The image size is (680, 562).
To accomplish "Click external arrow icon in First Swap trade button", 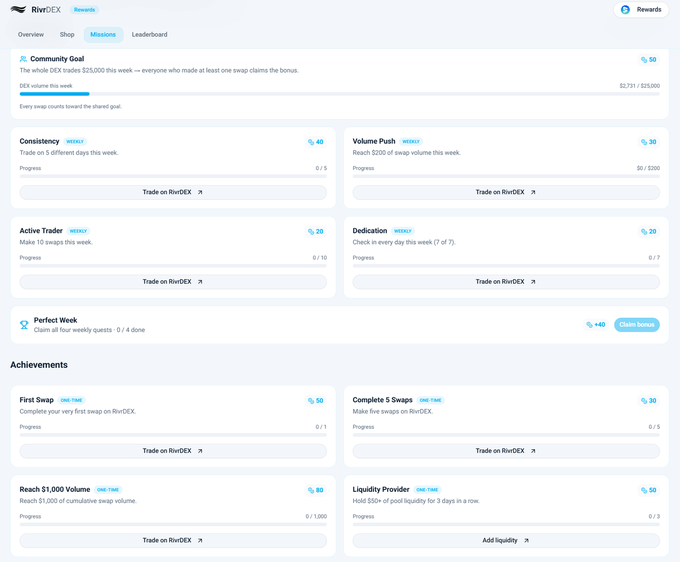I will tap(200, 451).
